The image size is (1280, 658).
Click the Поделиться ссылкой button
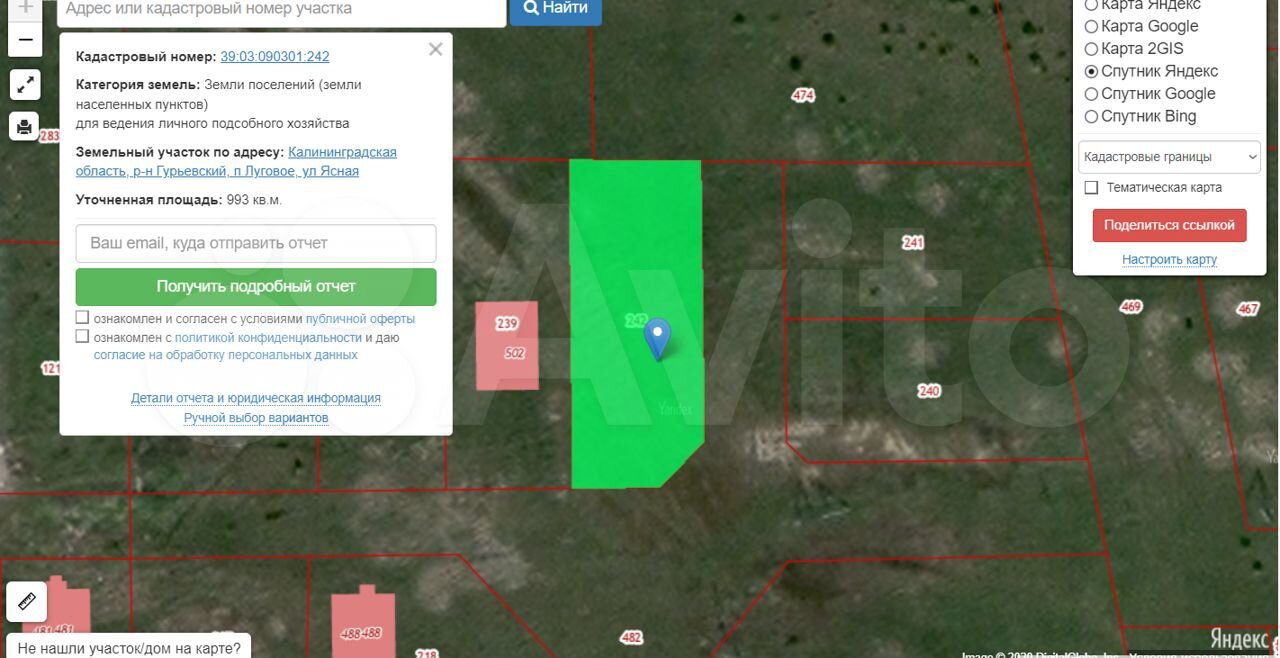click(x=1169, y=226)
